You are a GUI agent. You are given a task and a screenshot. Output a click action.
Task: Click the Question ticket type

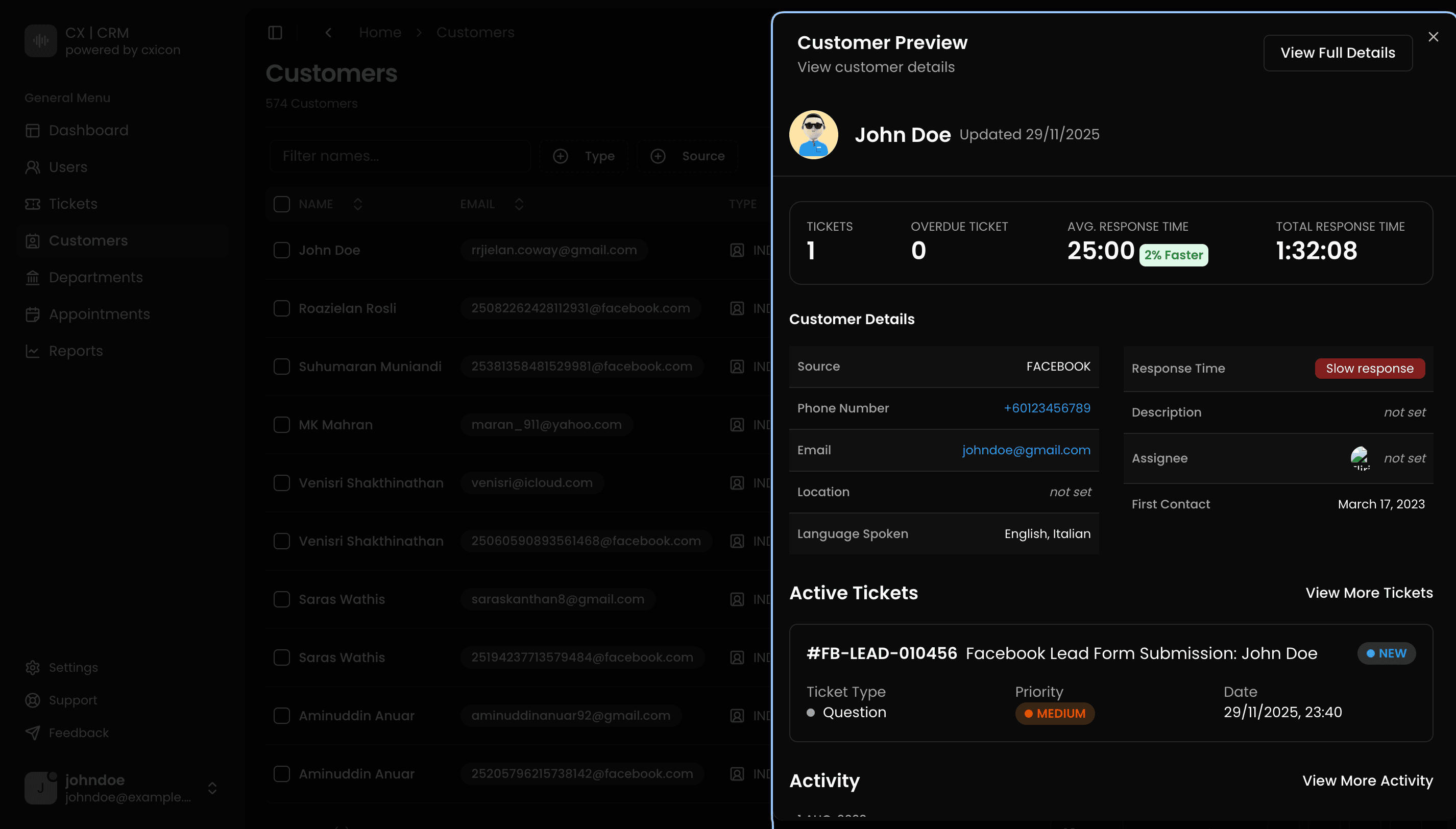(847, 712)
